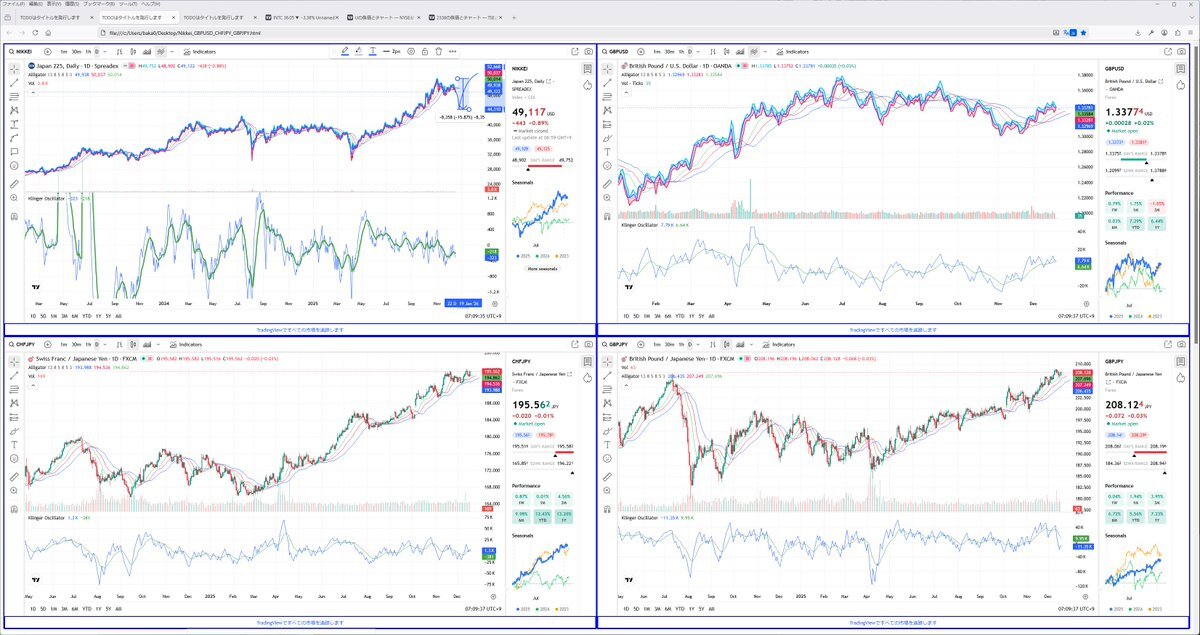This screenshot has height=635, width=1200.
Task: Add compare symbol plus beside NIKKEI
Action: pyautogui.click(x=47, y=51)
